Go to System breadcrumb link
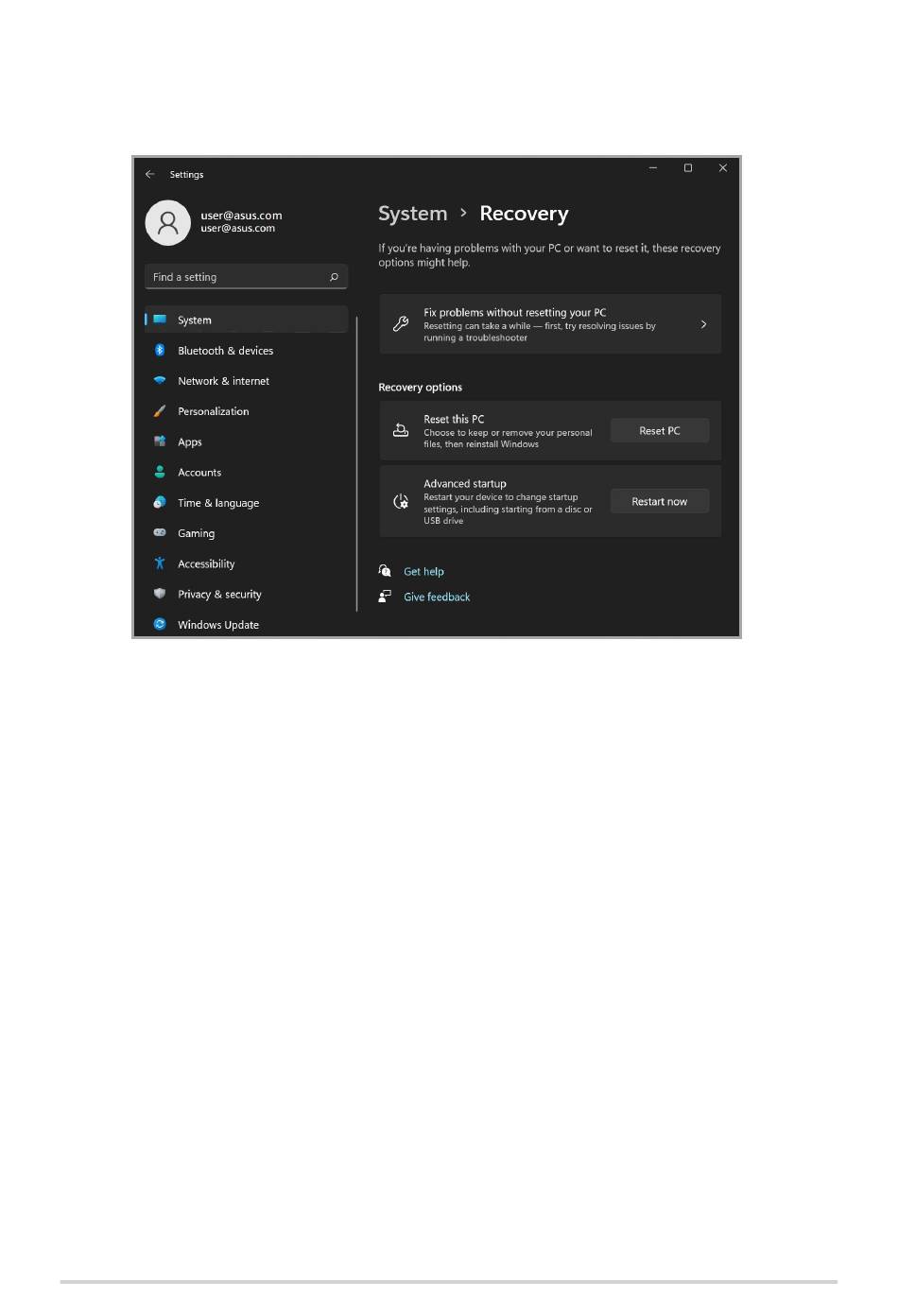The image size is (898, 1316). 413,214
